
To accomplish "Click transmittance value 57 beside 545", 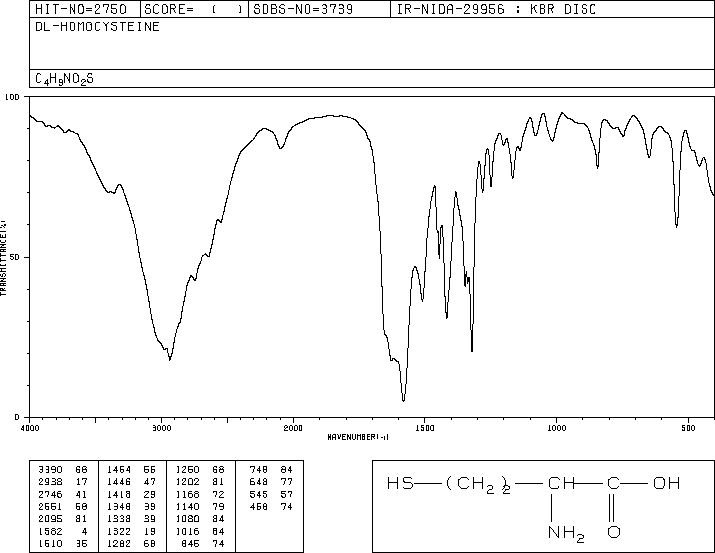I will click(286, 494).
